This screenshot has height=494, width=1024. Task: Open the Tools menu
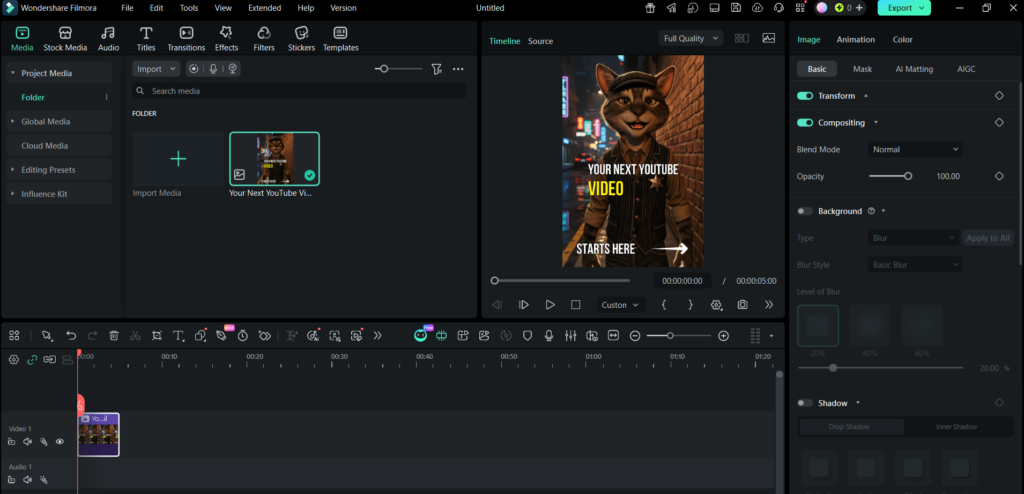point(189,8)
